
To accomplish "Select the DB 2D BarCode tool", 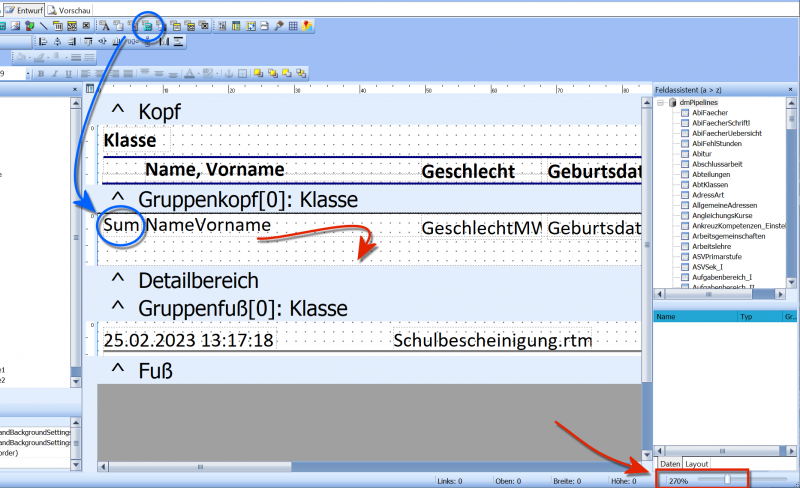I will tap(190, 26).
